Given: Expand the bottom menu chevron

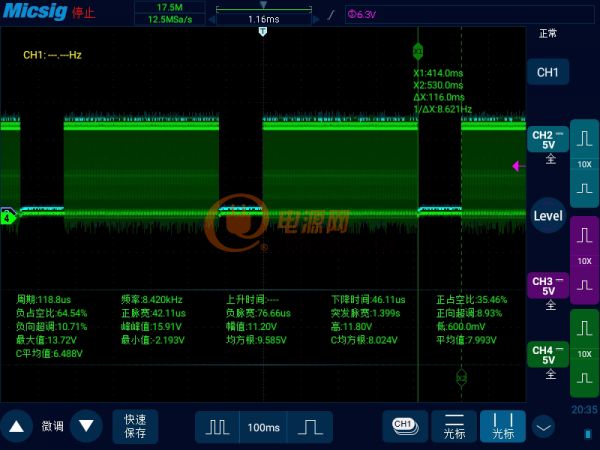Looking at the screenshot, I should click(544, 427).
